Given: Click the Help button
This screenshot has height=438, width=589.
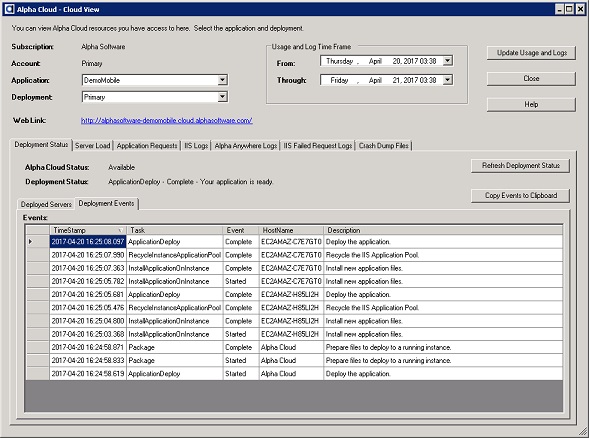Looking at the screenshot, I should pos(531,104).
